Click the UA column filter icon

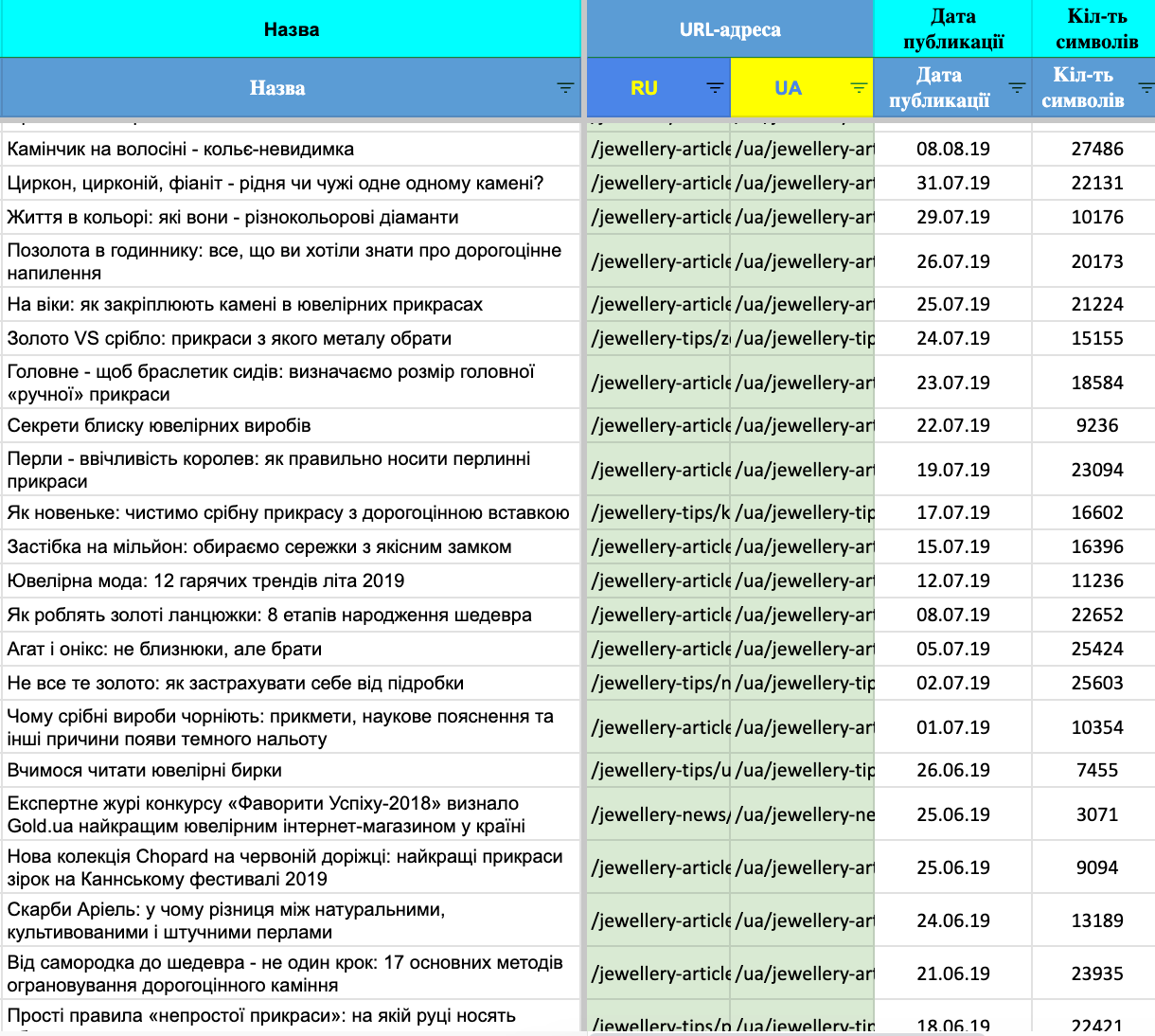pyautogui.click(x=859, y=88)
